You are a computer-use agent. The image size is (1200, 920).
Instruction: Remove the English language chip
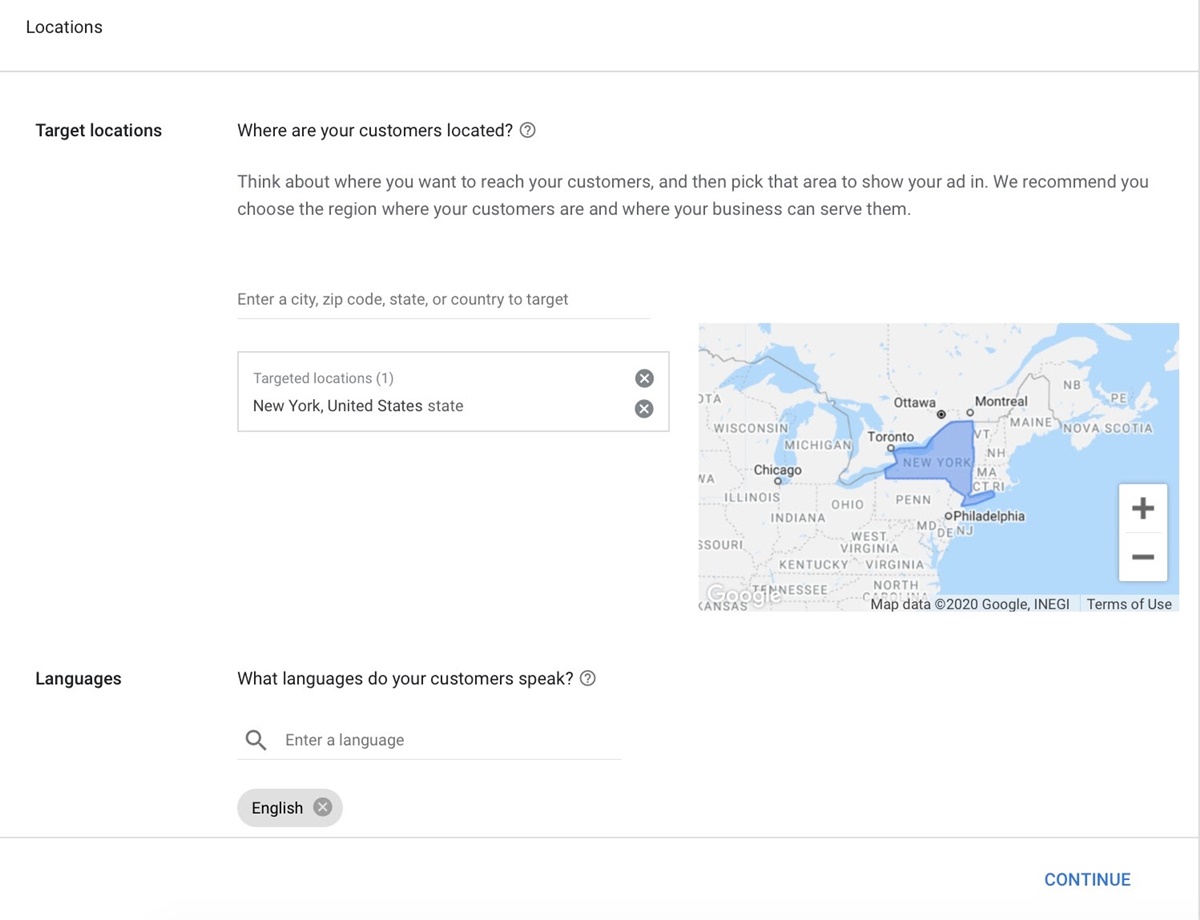tap(322, 808)
